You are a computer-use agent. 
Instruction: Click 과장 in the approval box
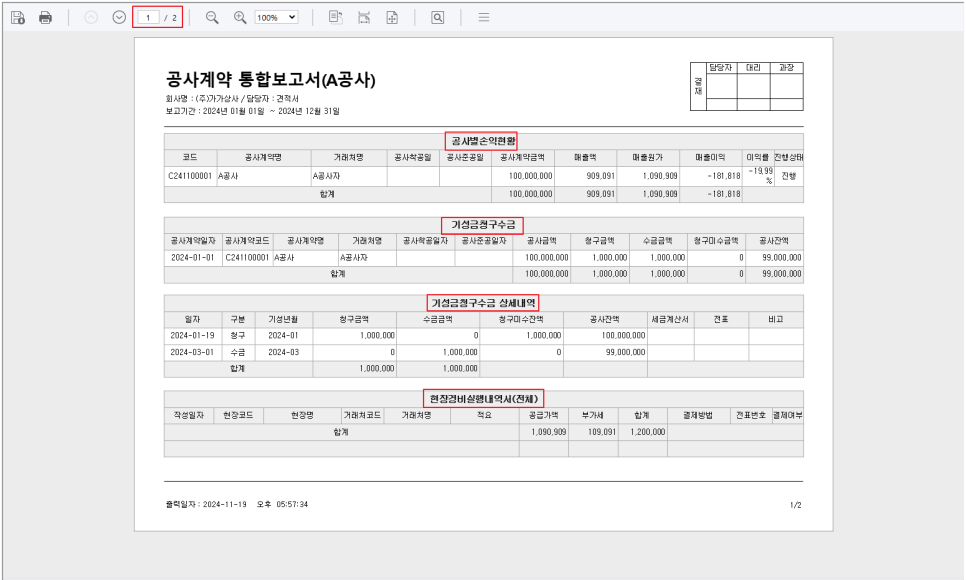pos(787,68)
